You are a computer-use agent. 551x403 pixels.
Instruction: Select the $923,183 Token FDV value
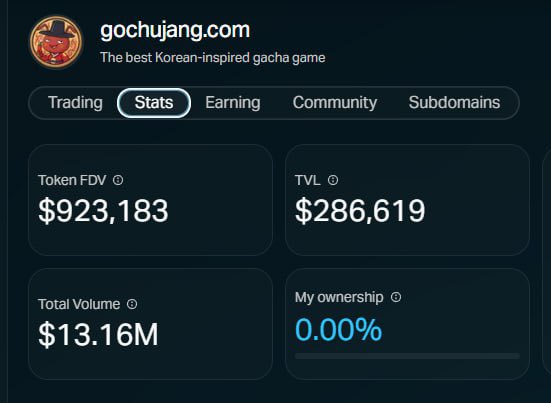pyautogui.click(x=103, y=211)
